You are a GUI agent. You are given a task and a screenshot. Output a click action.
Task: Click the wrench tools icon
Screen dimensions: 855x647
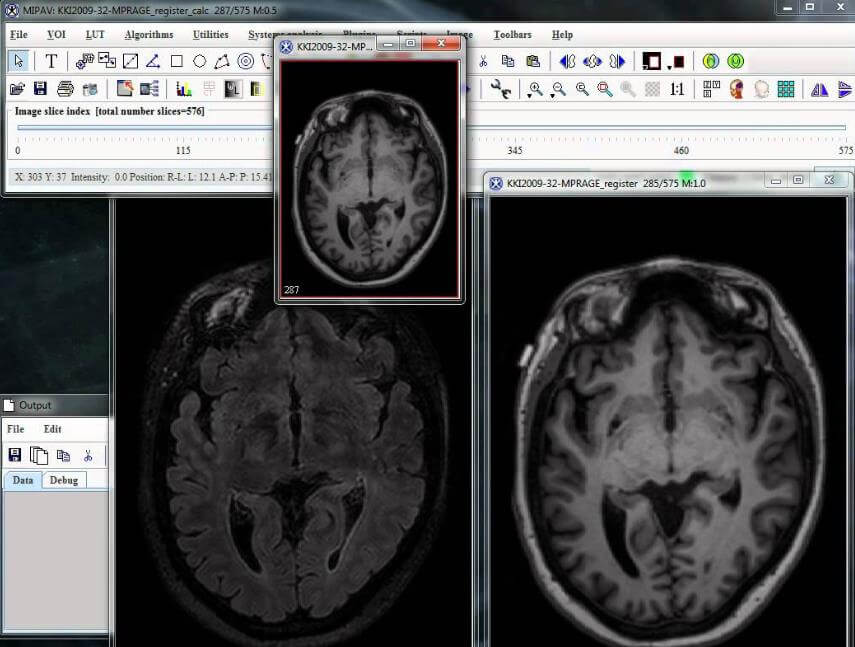pyautogui.click(x=500, y=89)
